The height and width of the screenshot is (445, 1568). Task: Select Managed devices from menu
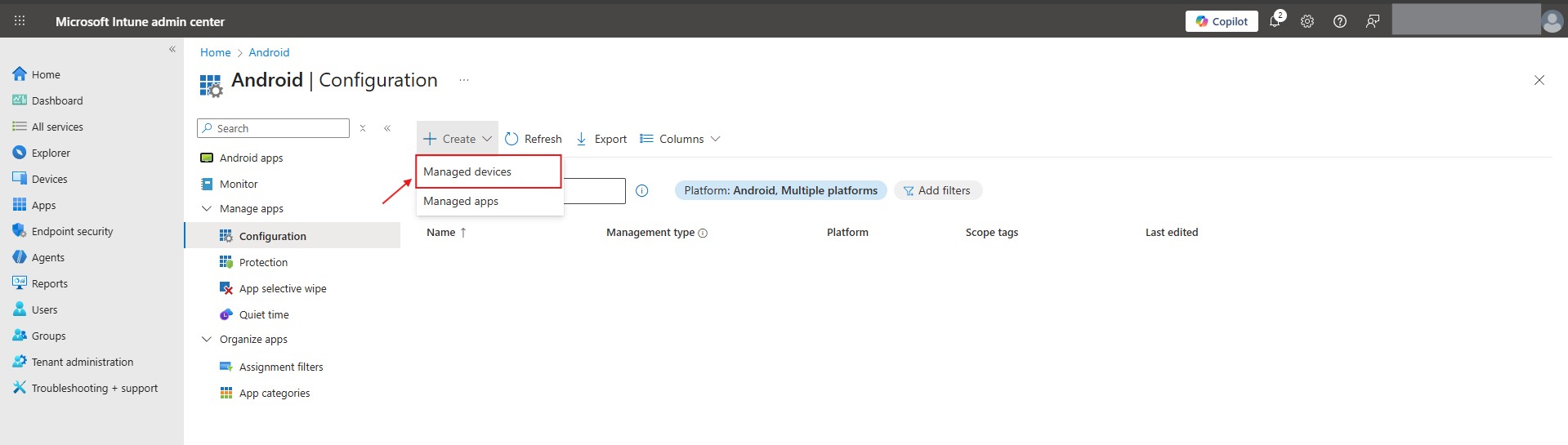(x=467, y=172)
